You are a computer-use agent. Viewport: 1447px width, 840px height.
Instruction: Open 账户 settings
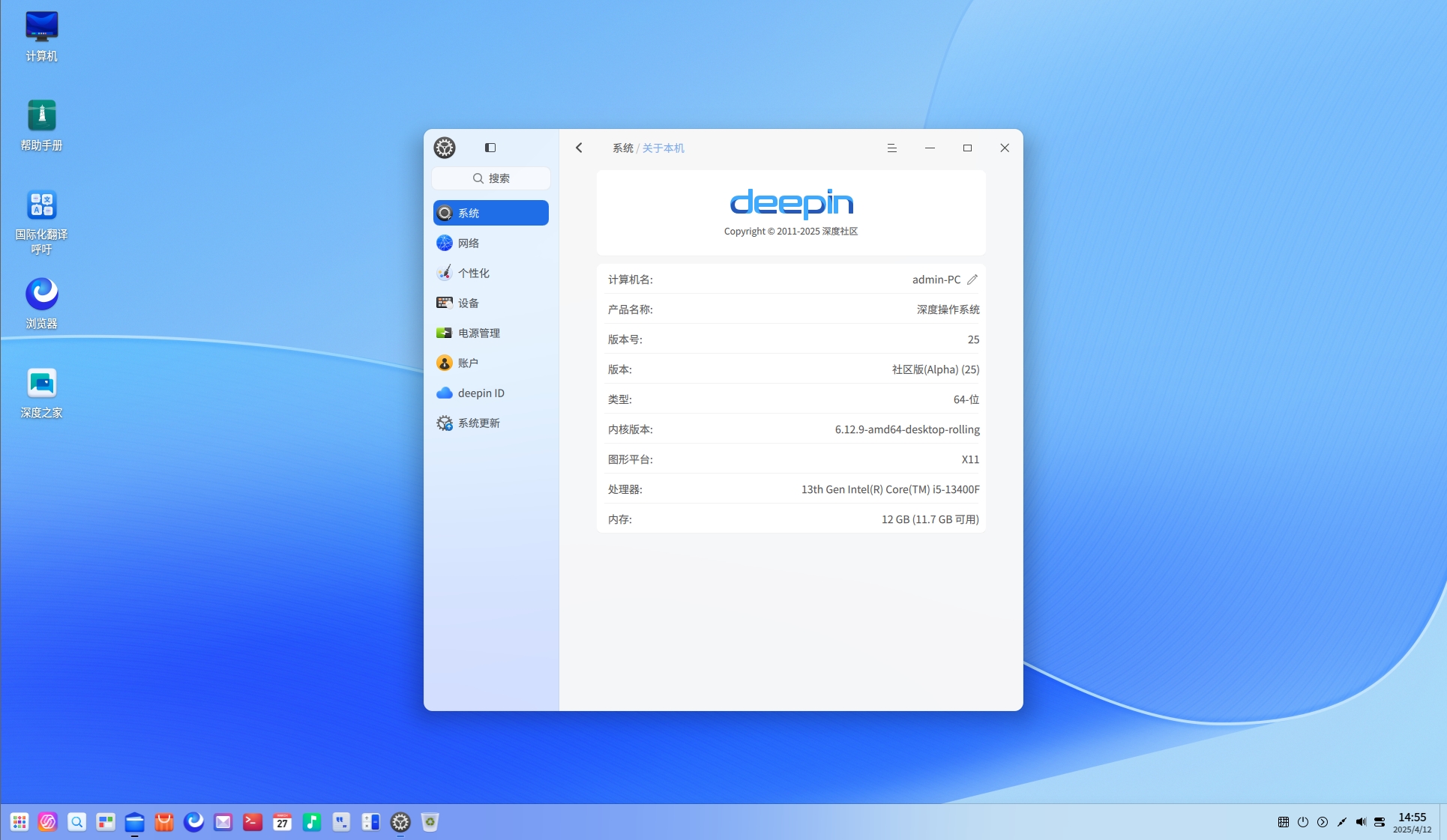point(491,363)
